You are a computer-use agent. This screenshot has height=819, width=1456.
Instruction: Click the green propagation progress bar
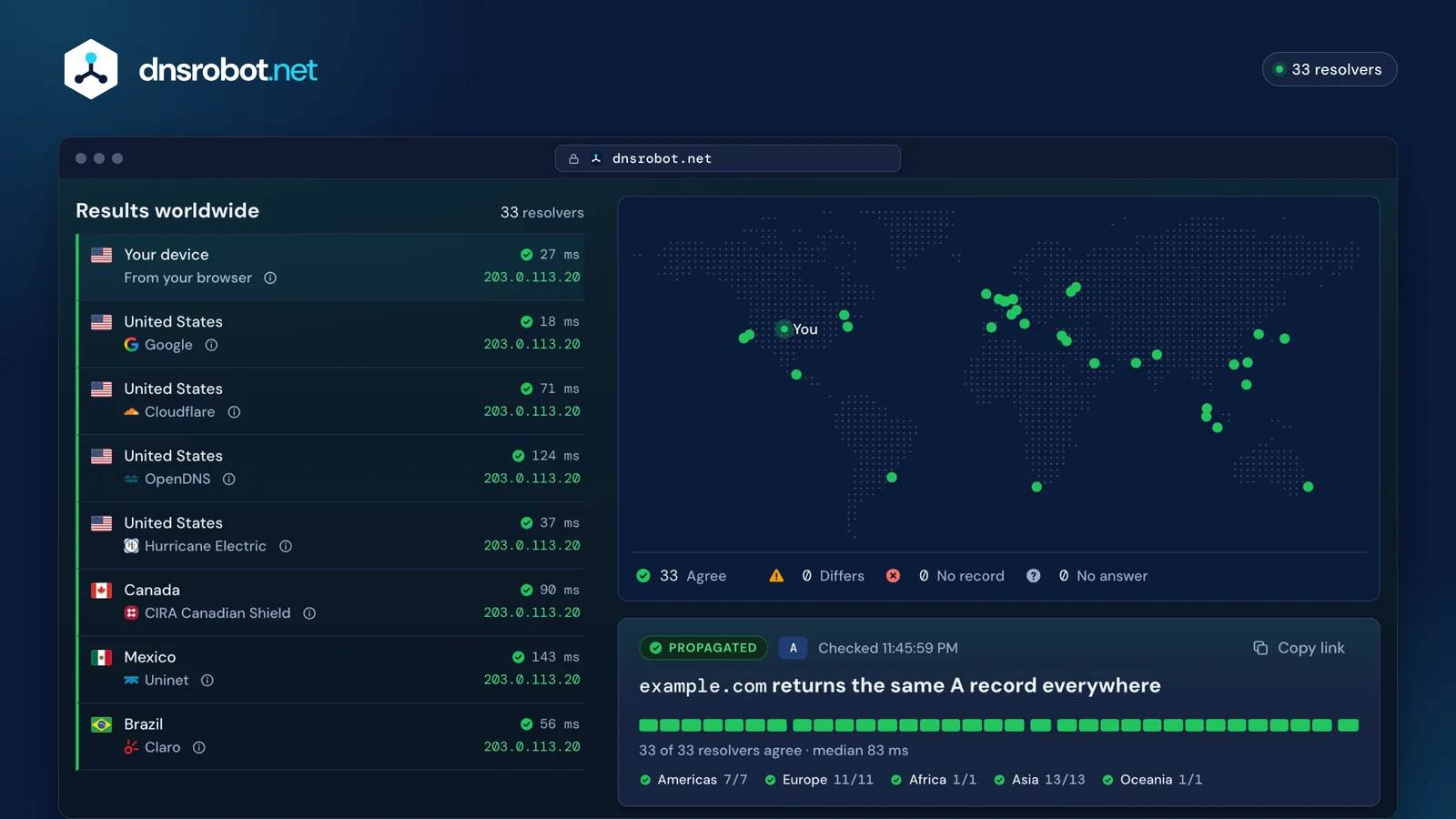pyautogui.click(x=999, y=725)
